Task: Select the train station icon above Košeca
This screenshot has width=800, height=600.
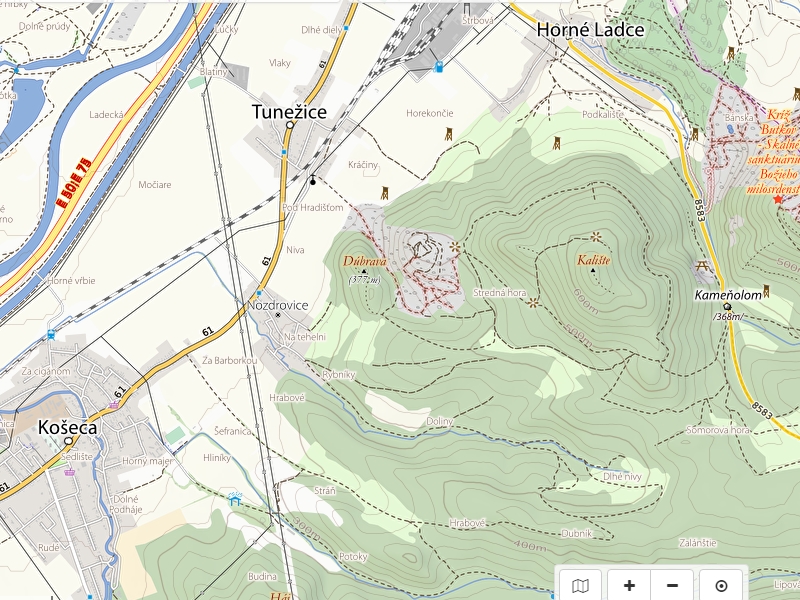Action: pos(51,335)
